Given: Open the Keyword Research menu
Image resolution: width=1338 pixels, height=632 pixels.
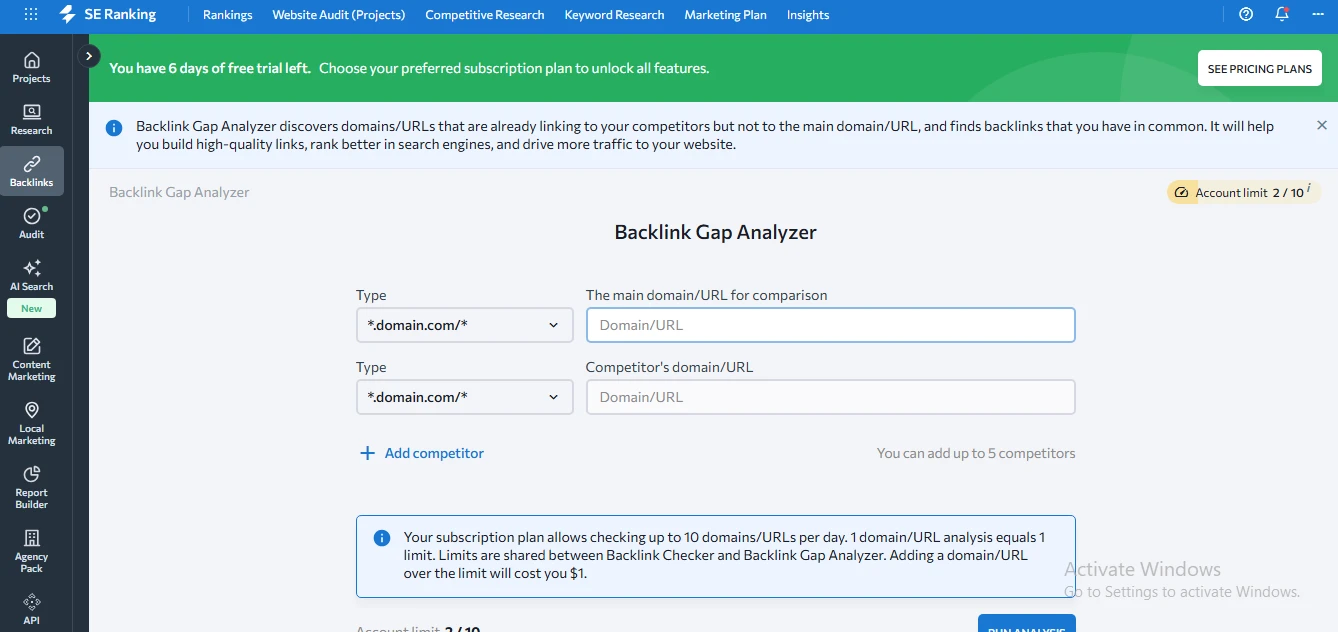Looking at the screenshot, I should 614,15.
